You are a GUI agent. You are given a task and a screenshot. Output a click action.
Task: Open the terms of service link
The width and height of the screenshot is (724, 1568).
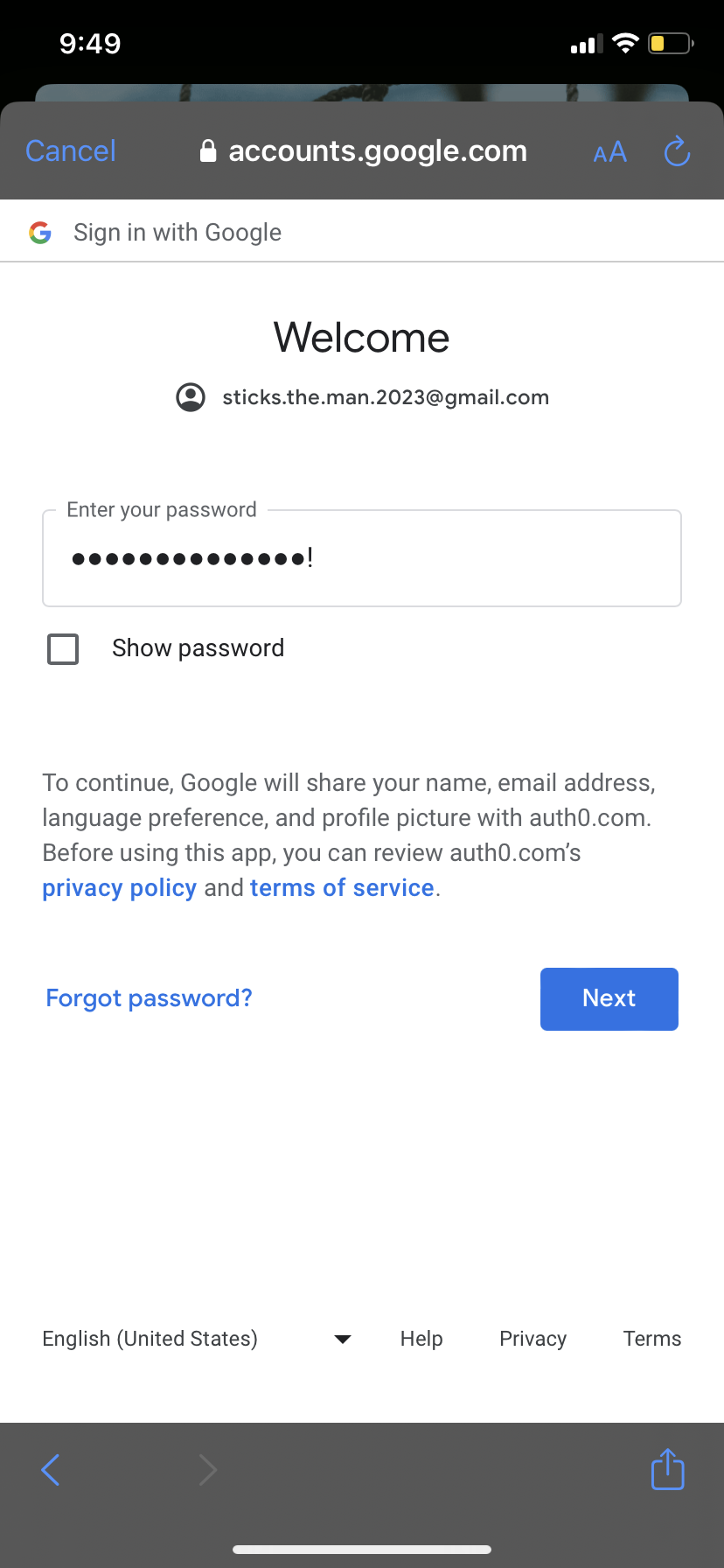[342, 888]
